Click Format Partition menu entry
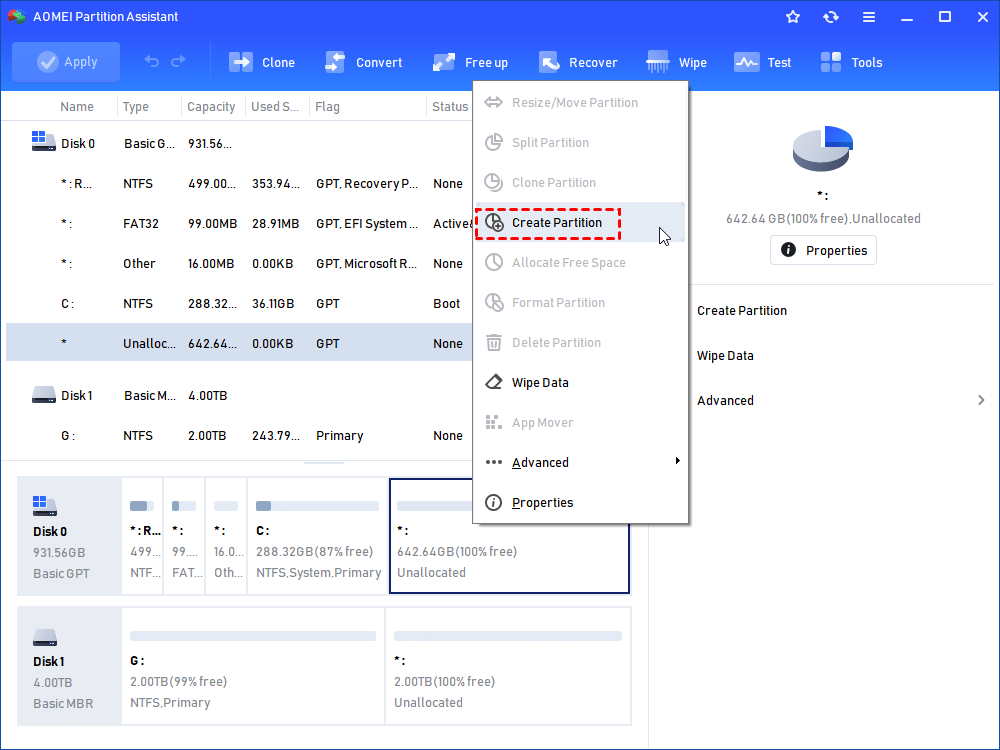This screenshot has width=1000, height=750. [x=580, y=303]
